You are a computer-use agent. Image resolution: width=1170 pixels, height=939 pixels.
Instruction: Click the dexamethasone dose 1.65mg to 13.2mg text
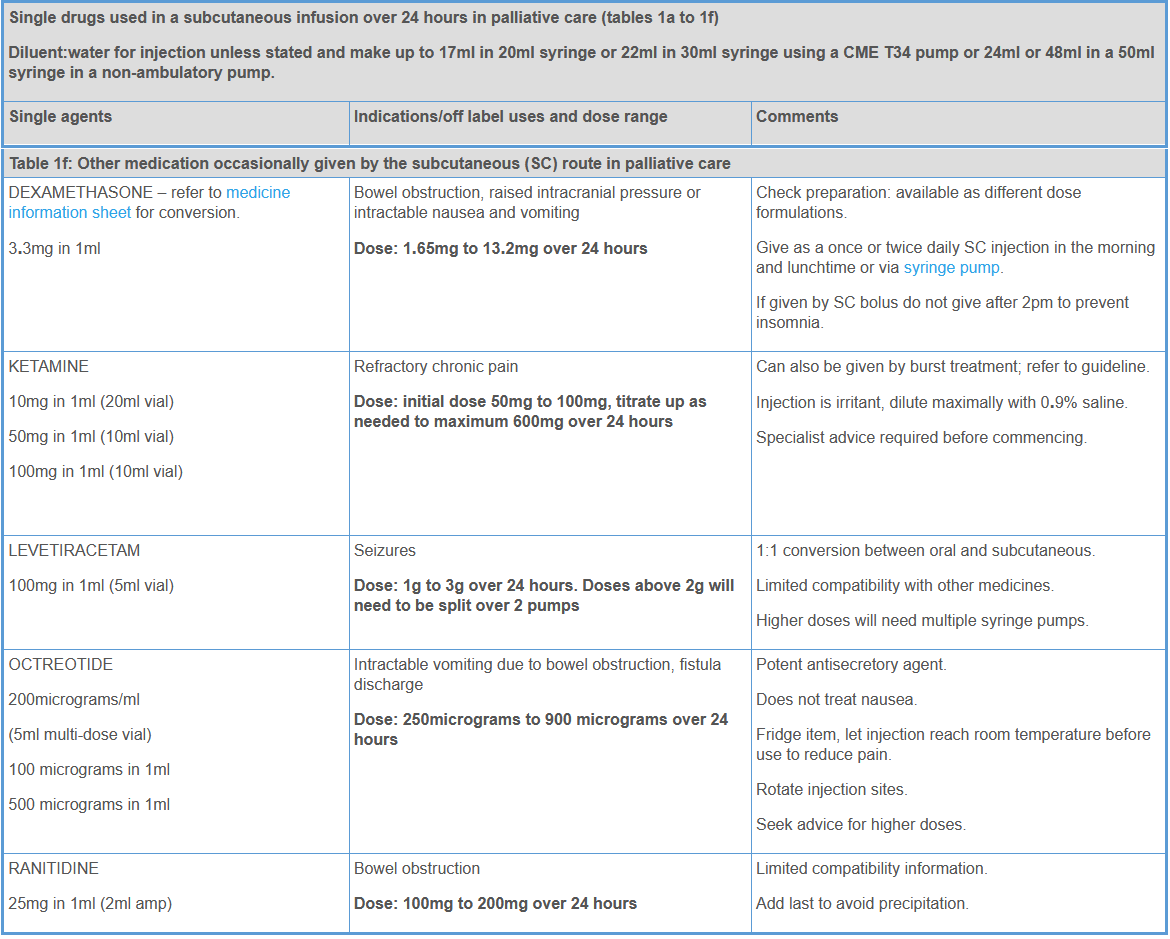click(x=500, y=248)
